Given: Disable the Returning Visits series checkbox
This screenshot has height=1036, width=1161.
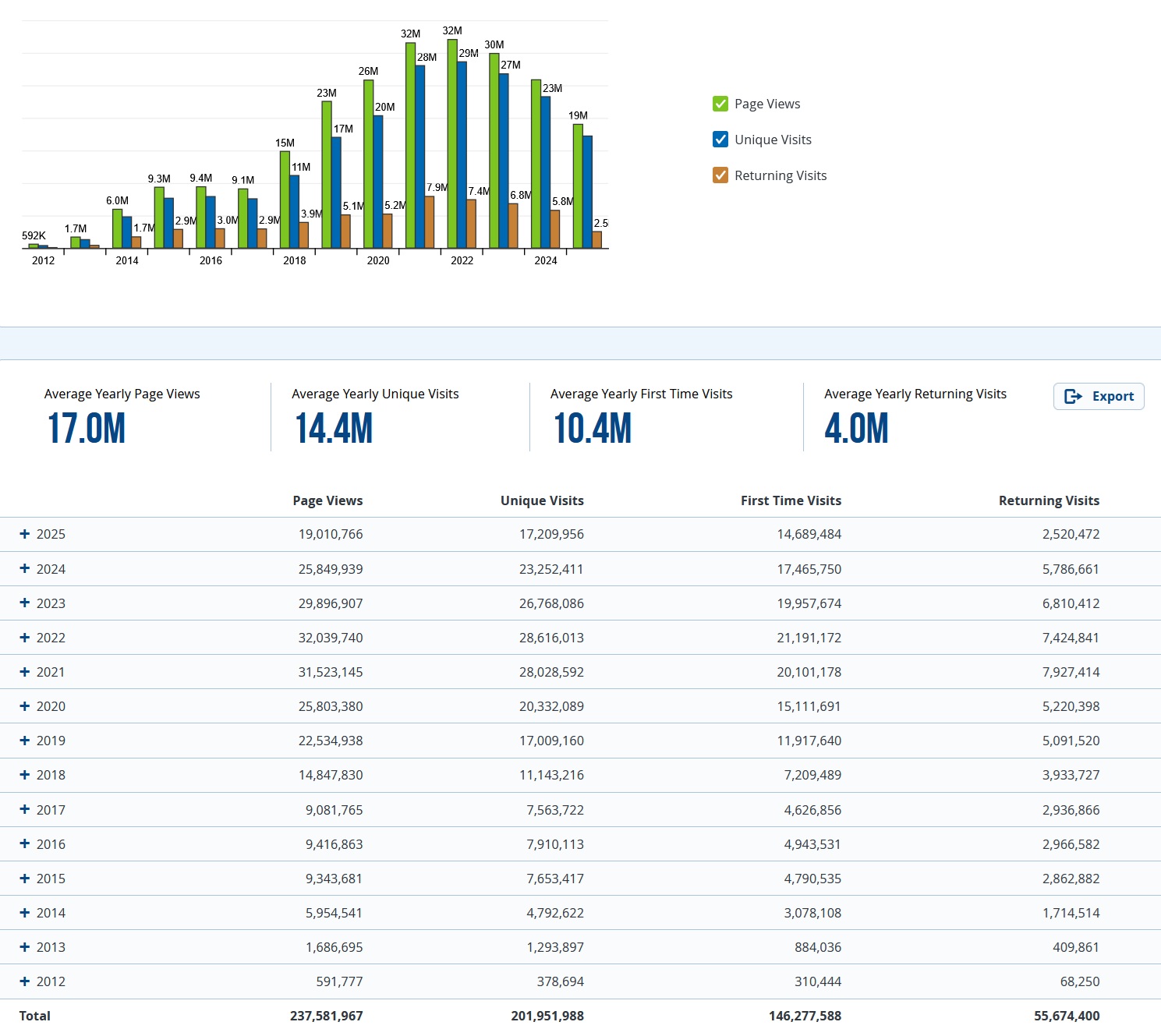Looking at the screenshot, I should click(x=720, y=175).
